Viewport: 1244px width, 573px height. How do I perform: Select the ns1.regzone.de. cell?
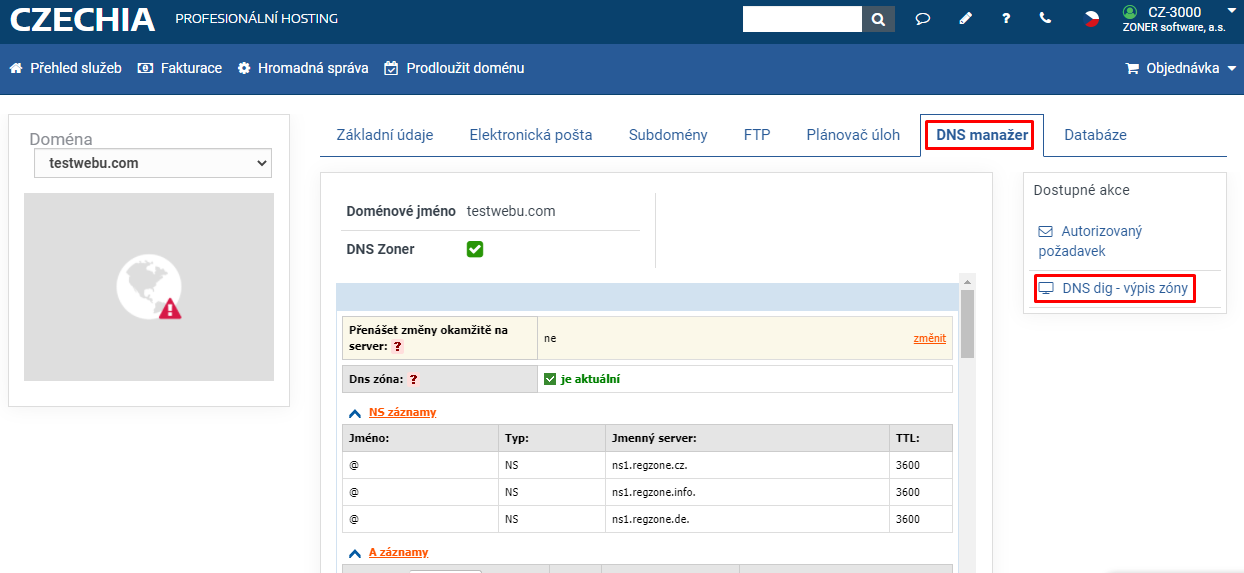(746, 519)
